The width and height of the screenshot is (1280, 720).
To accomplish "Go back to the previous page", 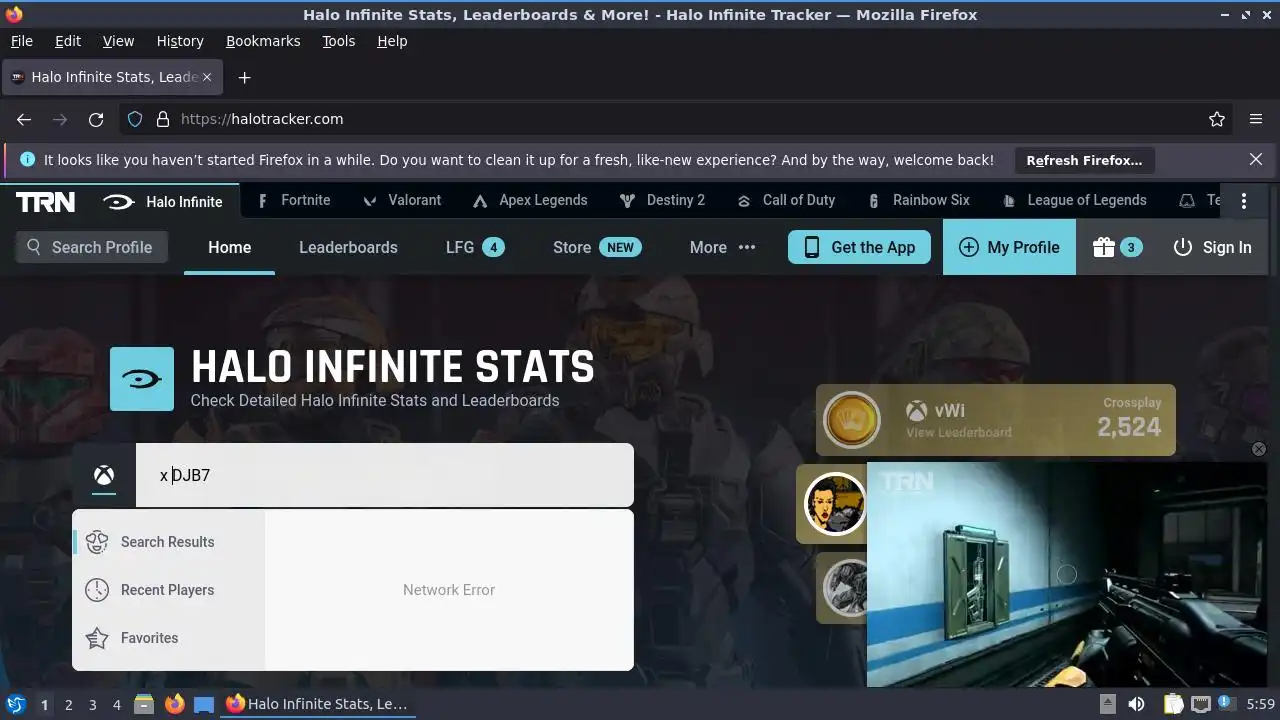I will point(24,119).
